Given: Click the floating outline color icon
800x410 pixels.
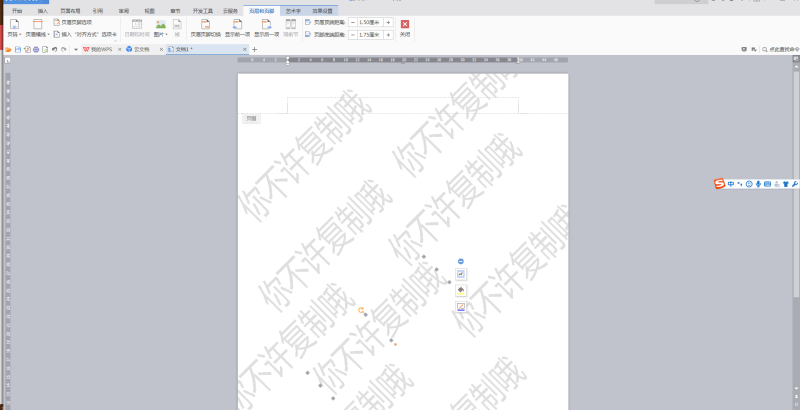Looking at the screenshot, I should coord(461,306).
